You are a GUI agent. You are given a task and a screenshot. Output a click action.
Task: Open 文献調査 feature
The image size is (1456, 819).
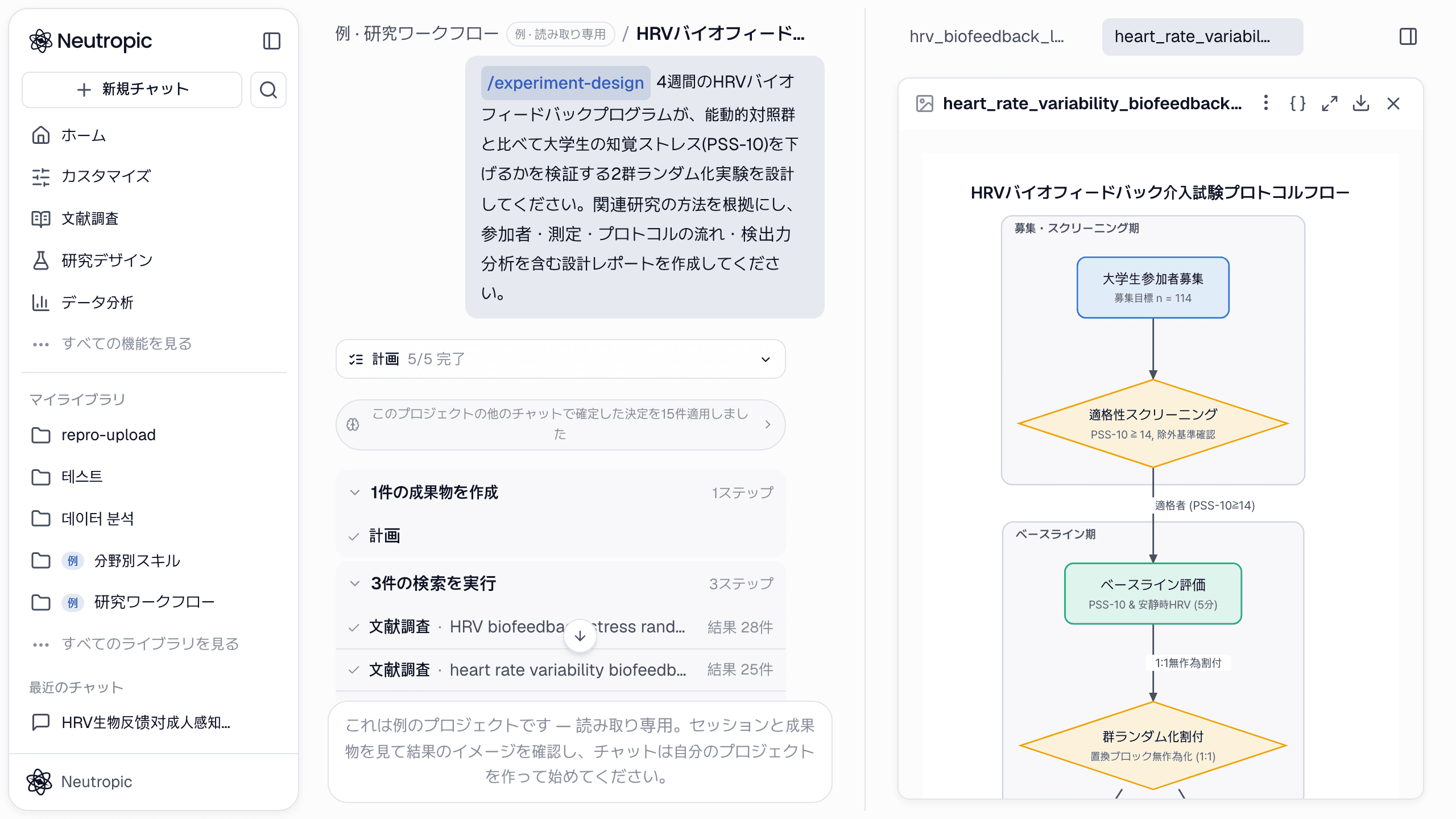click(x=154, y=218)
